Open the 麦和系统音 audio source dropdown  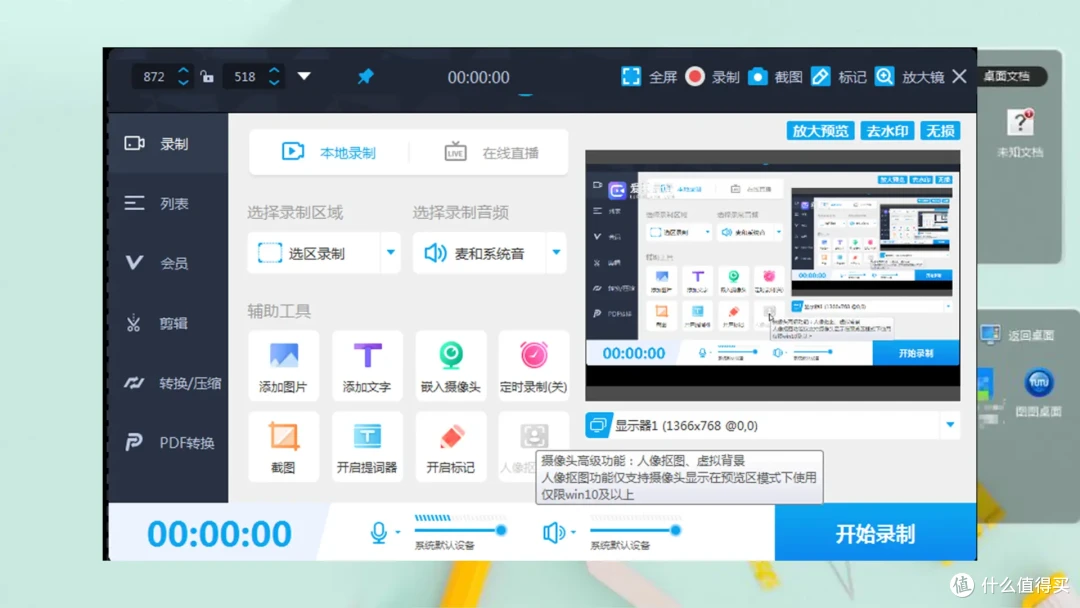click(490, 253)
